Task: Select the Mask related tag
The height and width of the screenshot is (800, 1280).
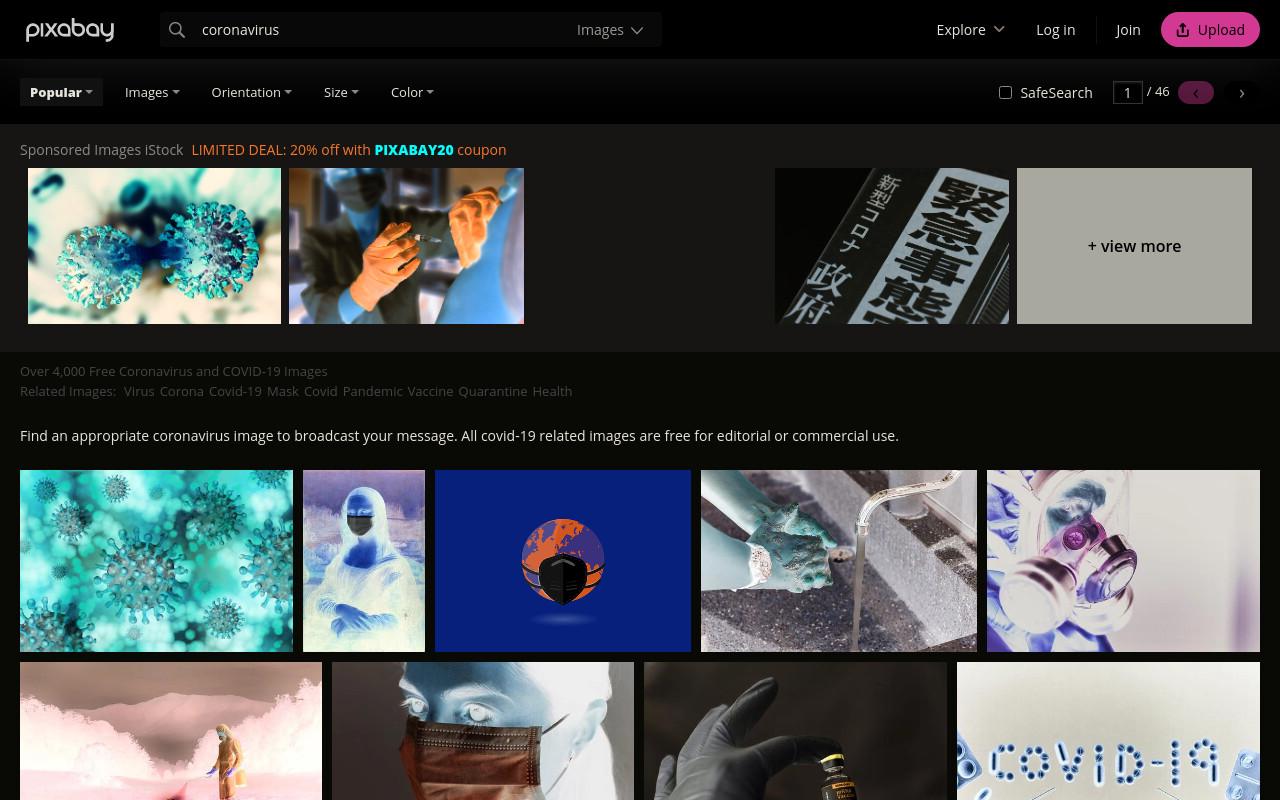Action: (x=283, y=391)
